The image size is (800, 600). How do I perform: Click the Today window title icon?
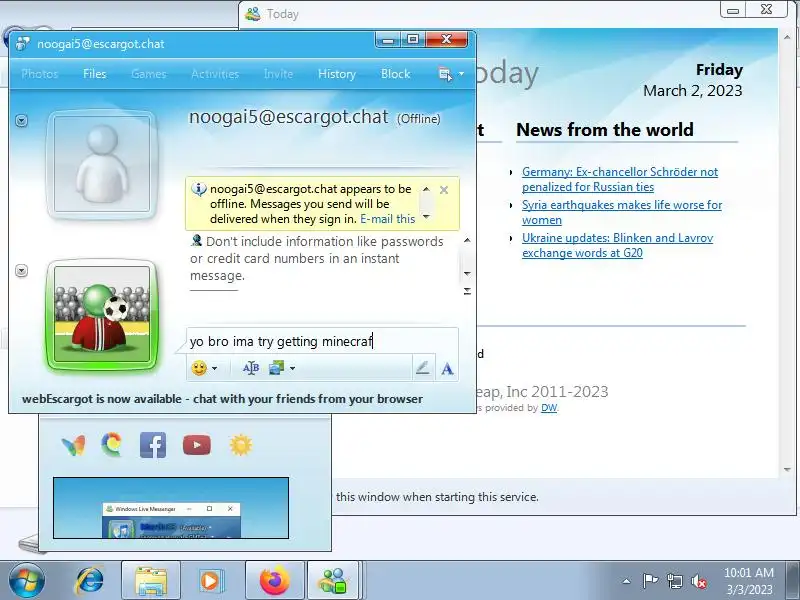[253, 14]
